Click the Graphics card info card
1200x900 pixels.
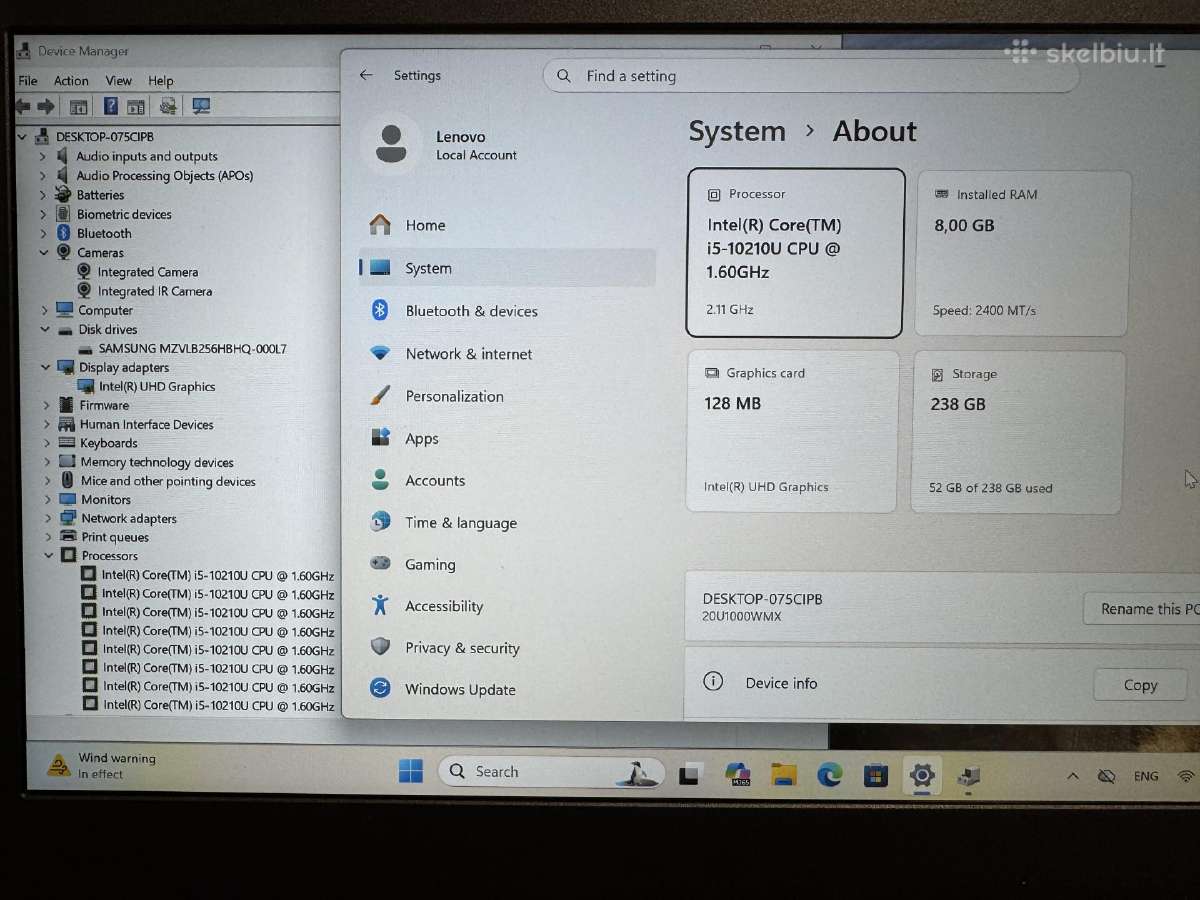click(792, 431)
